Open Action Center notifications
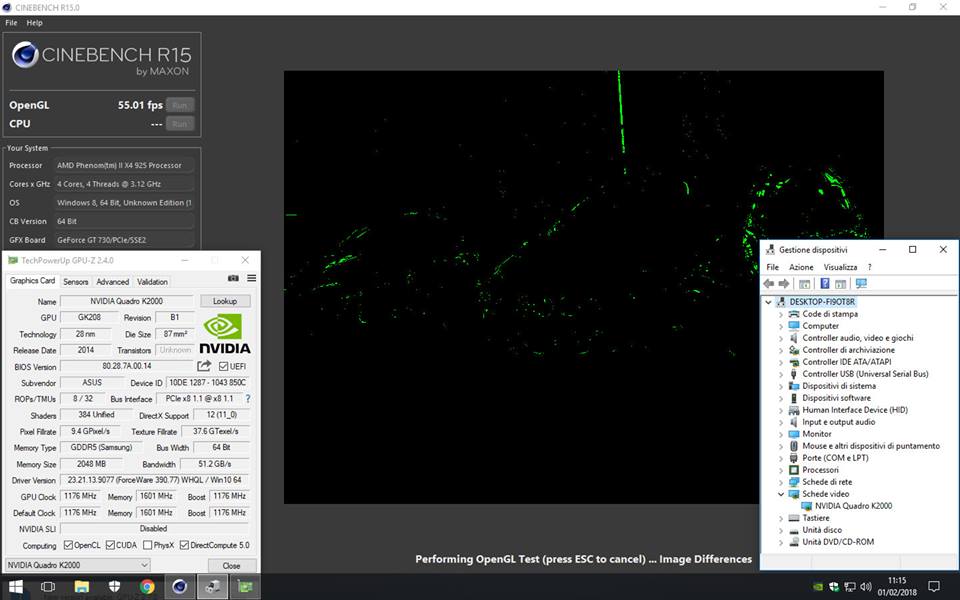960x600 pixels. (x=934, y=587)
